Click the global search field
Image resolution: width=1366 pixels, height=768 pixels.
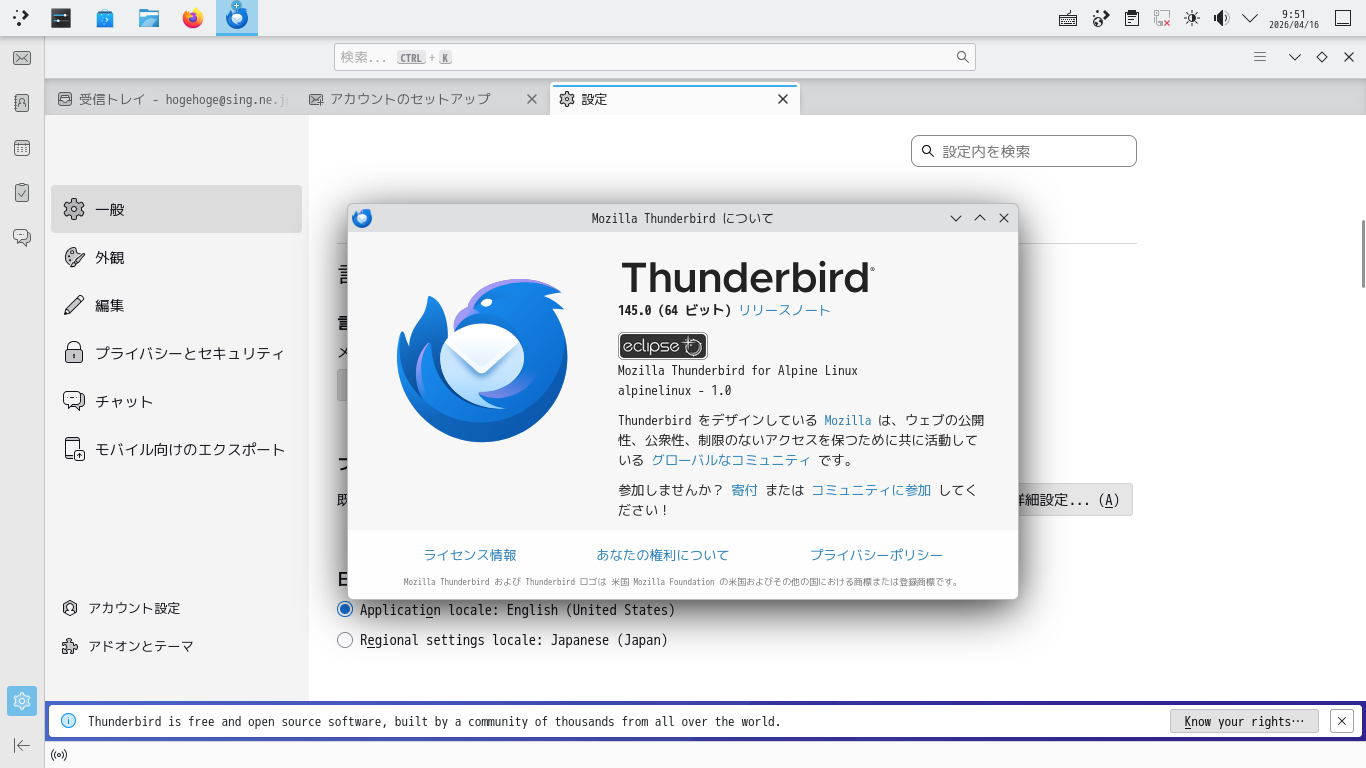tap(654, 57)
